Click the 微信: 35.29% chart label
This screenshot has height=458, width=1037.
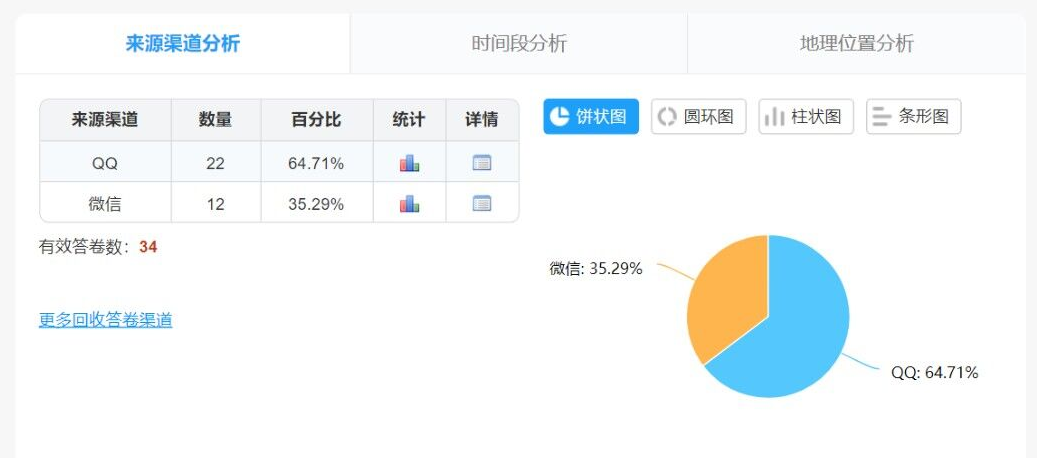pos(595,268)
